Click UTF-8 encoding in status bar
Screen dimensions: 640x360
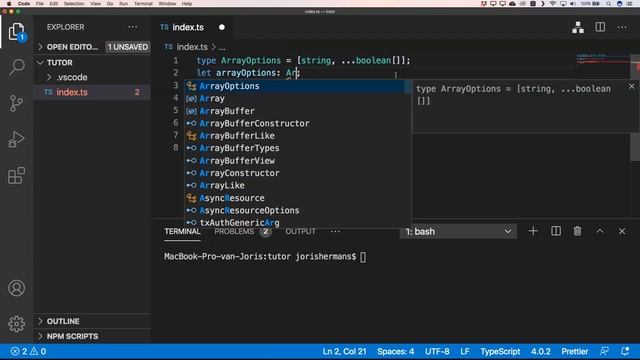[x=437, y=351]
